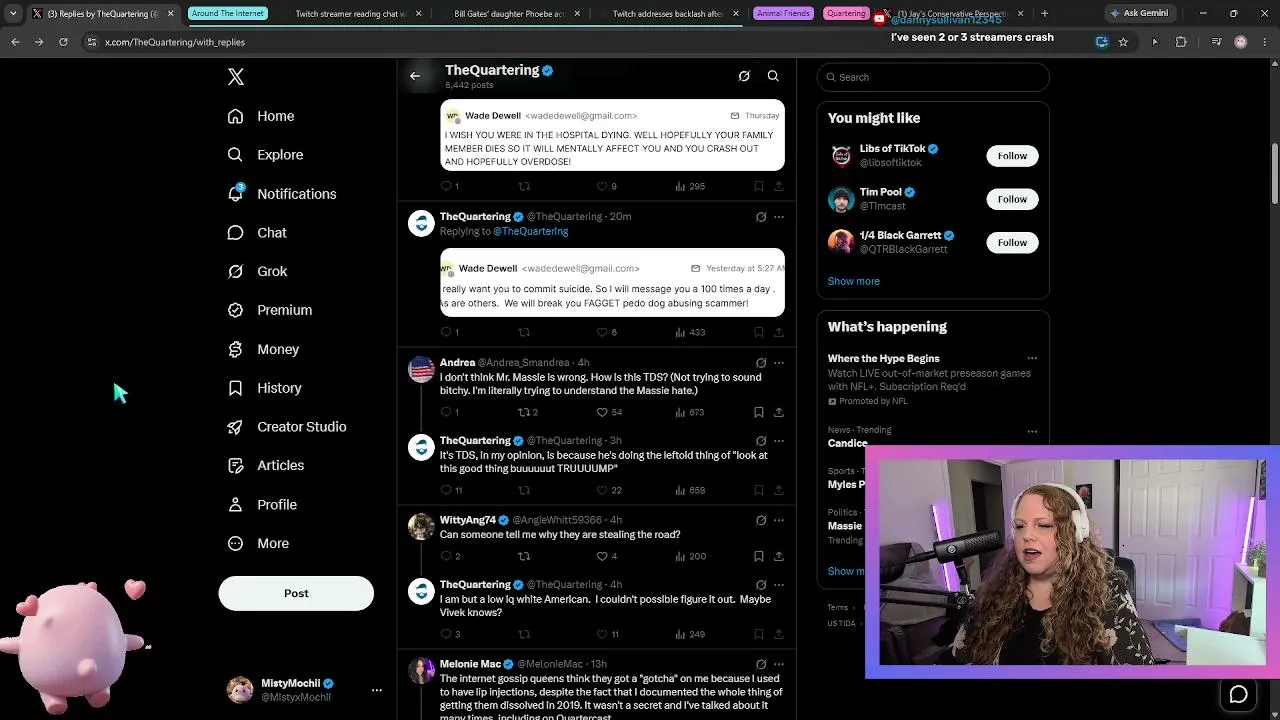Open options for Where the Hype Begins
Image resolution: width=1280 pixels, height=720 pixels.
tap(1032, 358)
